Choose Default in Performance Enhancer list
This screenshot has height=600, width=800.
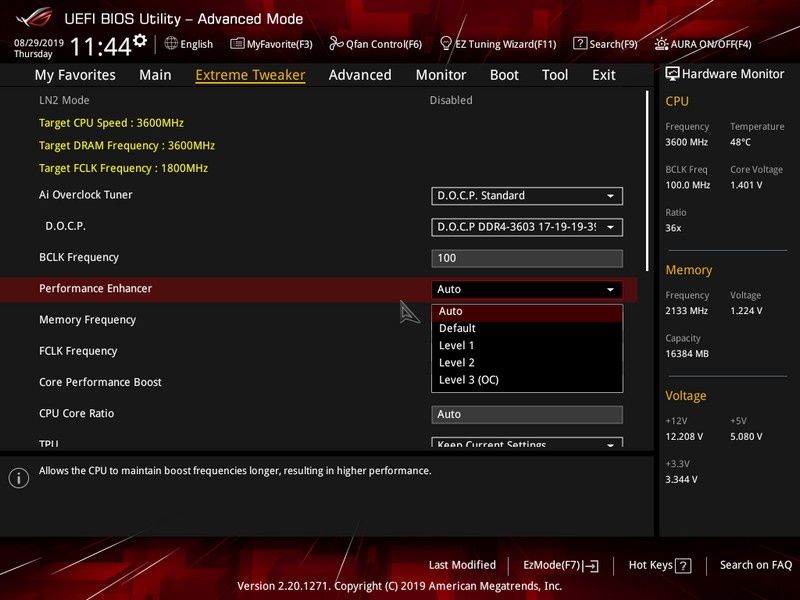click(527, 329)
